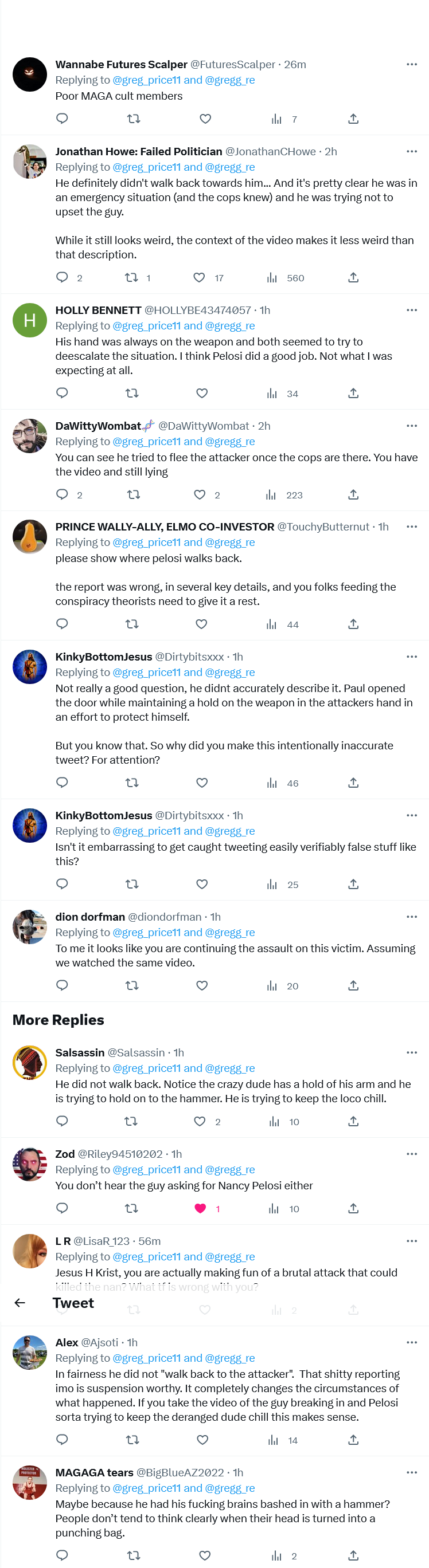Share dion dorfman's tweet
This screenshot has width=429, height=1568.
coord(353,985)
